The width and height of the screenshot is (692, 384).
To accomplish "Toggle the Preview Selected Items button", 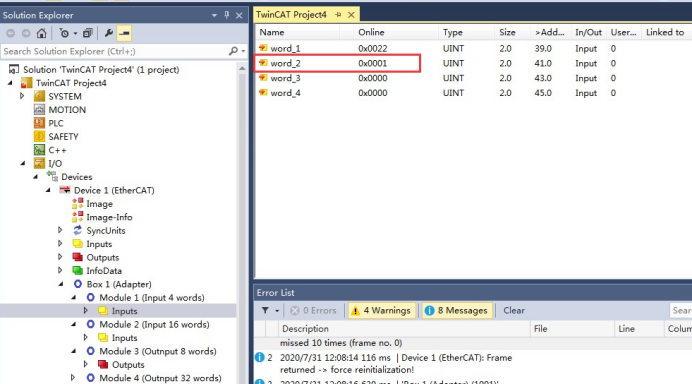I will (124, 33).
